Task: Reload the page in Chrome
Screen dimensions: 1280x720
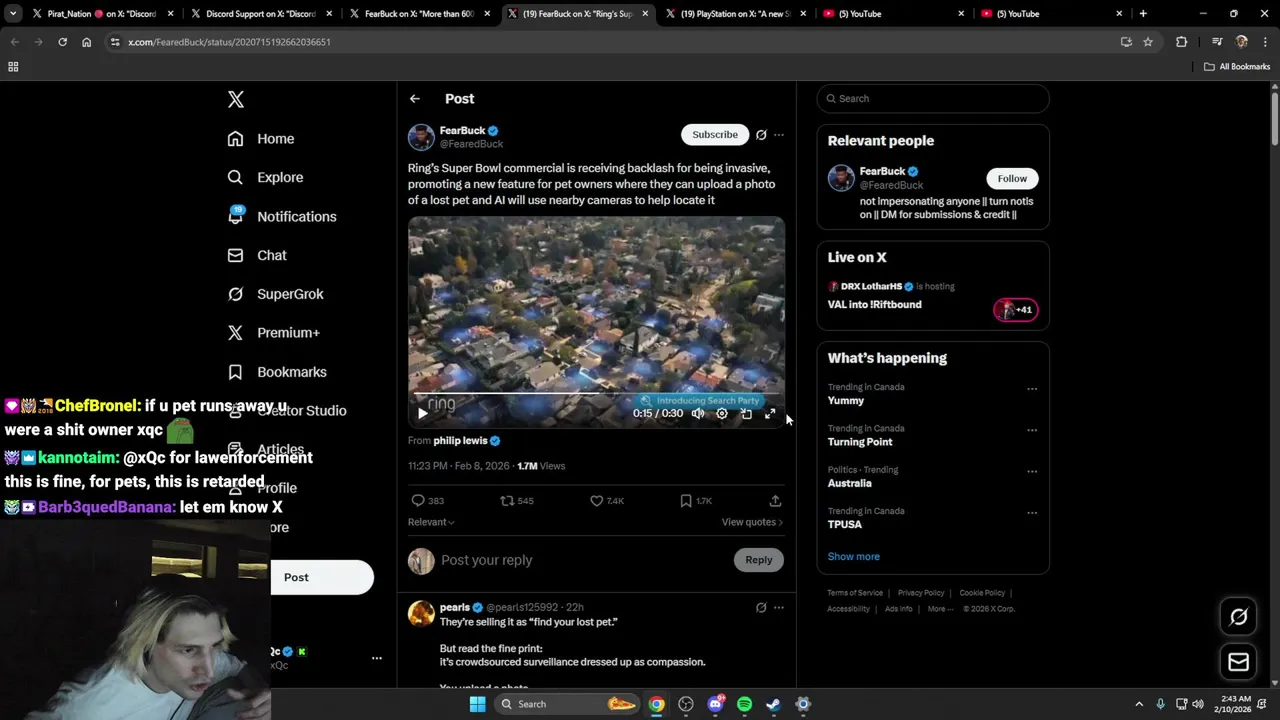Action: (62, 42)
